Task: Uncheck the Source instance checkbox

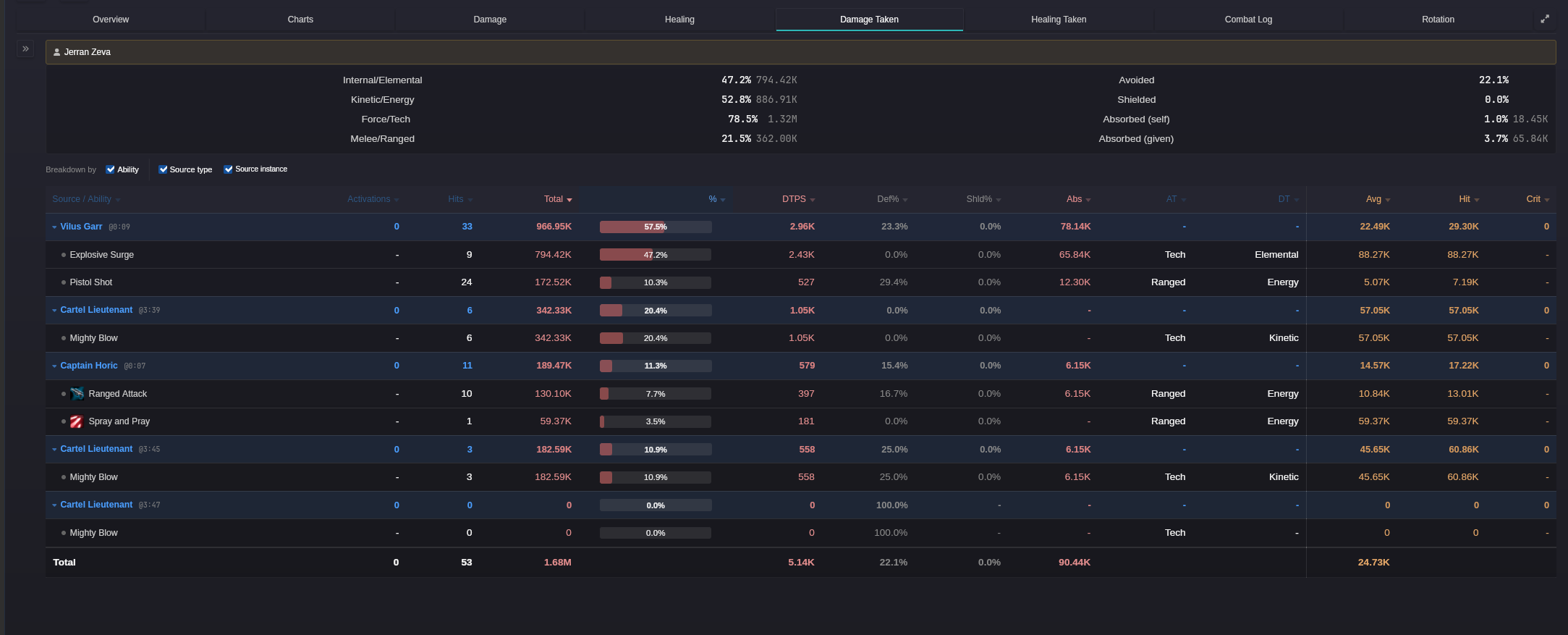Action: point(229,169)
